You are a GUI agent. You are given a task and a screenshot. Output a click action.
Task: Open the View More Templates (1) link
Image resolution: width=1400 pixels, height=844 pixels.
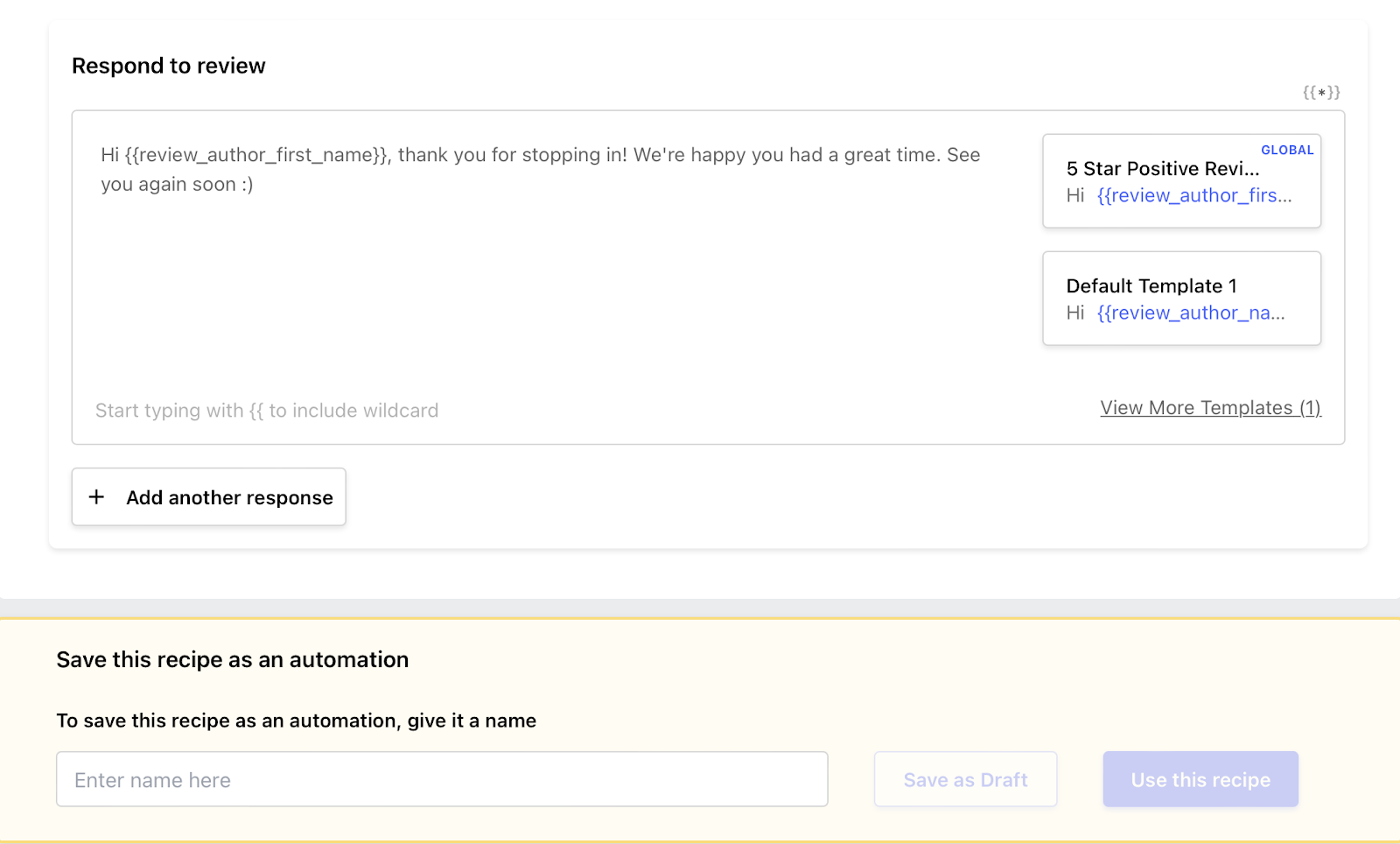click(1210, 408)
